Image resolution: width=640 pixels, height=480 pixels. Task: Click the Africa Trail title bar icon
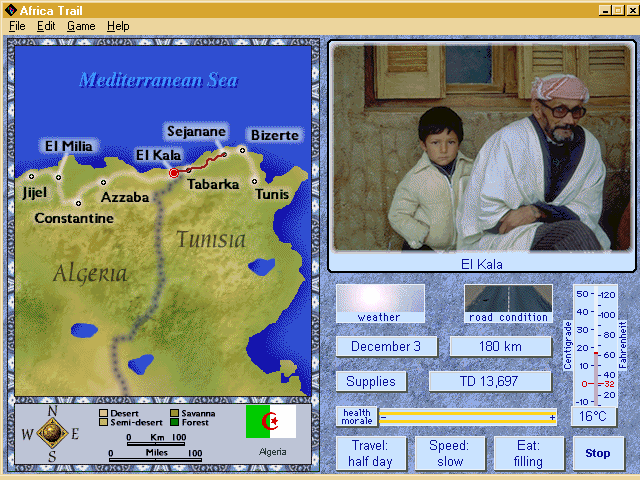[10, 10]
